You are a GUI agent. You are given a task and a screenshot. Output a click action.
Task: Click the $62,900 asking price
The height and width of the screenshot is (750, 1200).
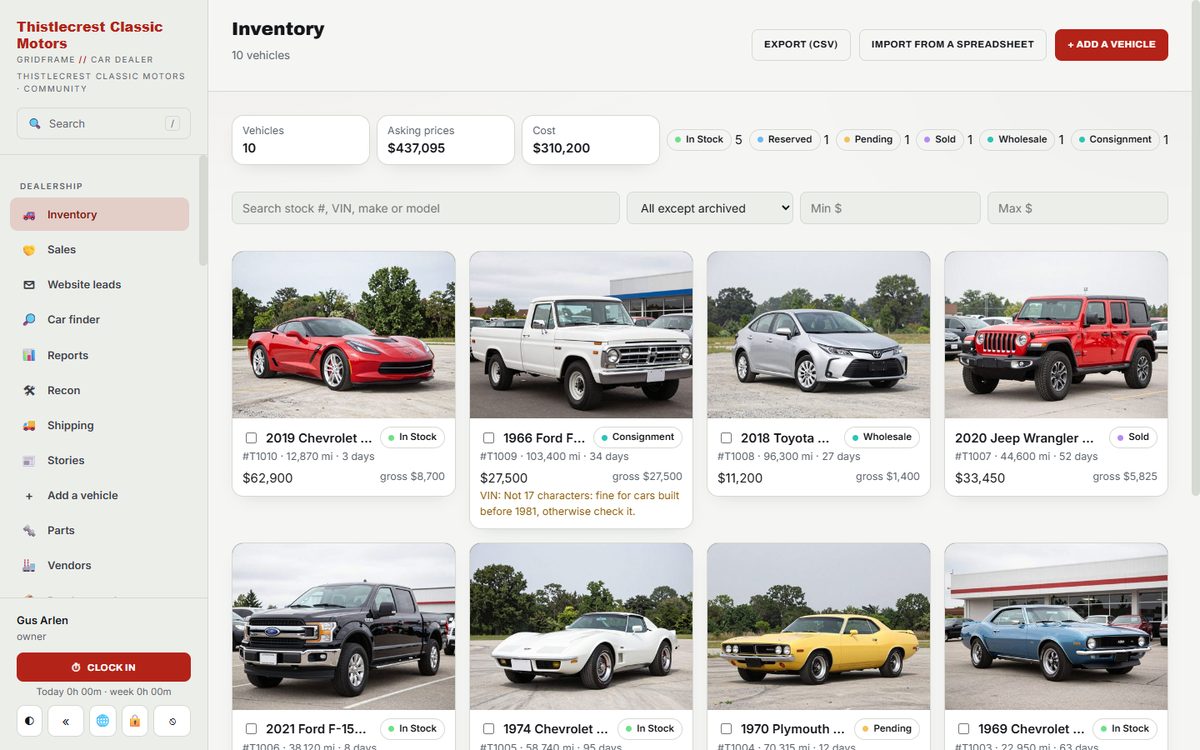pos(268,478)
